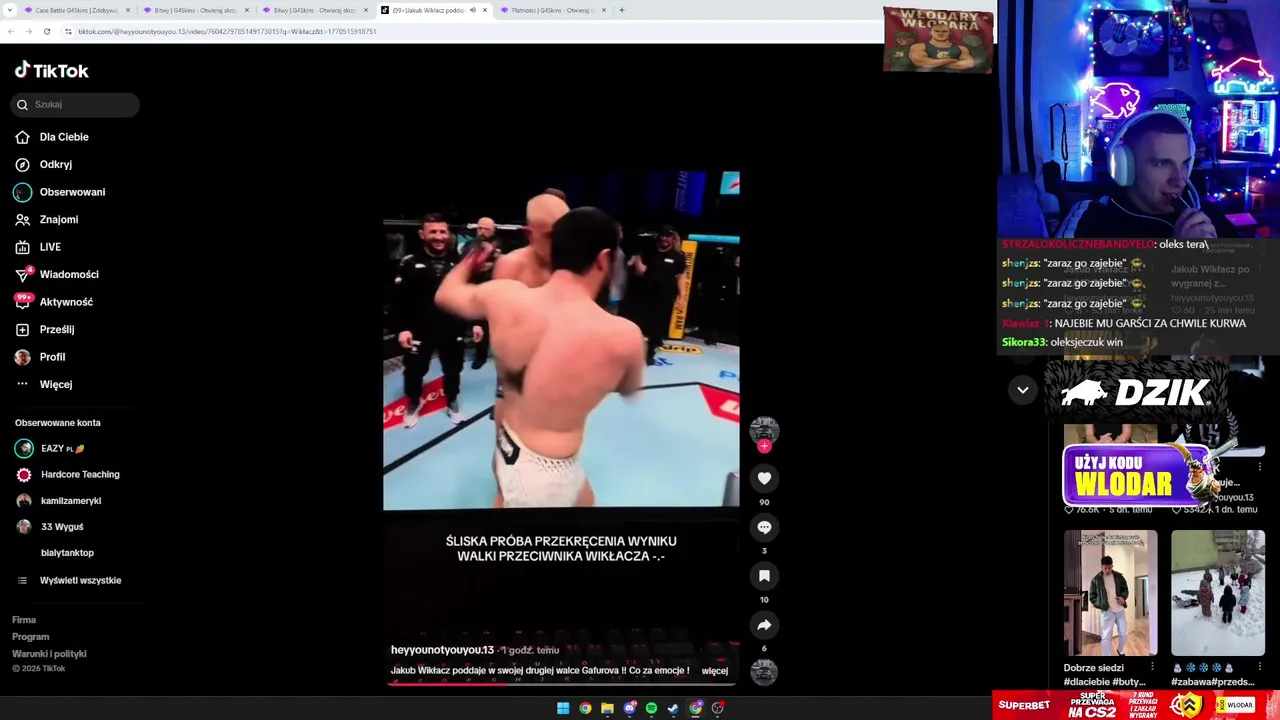1280x720 pixels.
Task: Open first Chrome icon on taskbar
Action: tap(585, 708)
